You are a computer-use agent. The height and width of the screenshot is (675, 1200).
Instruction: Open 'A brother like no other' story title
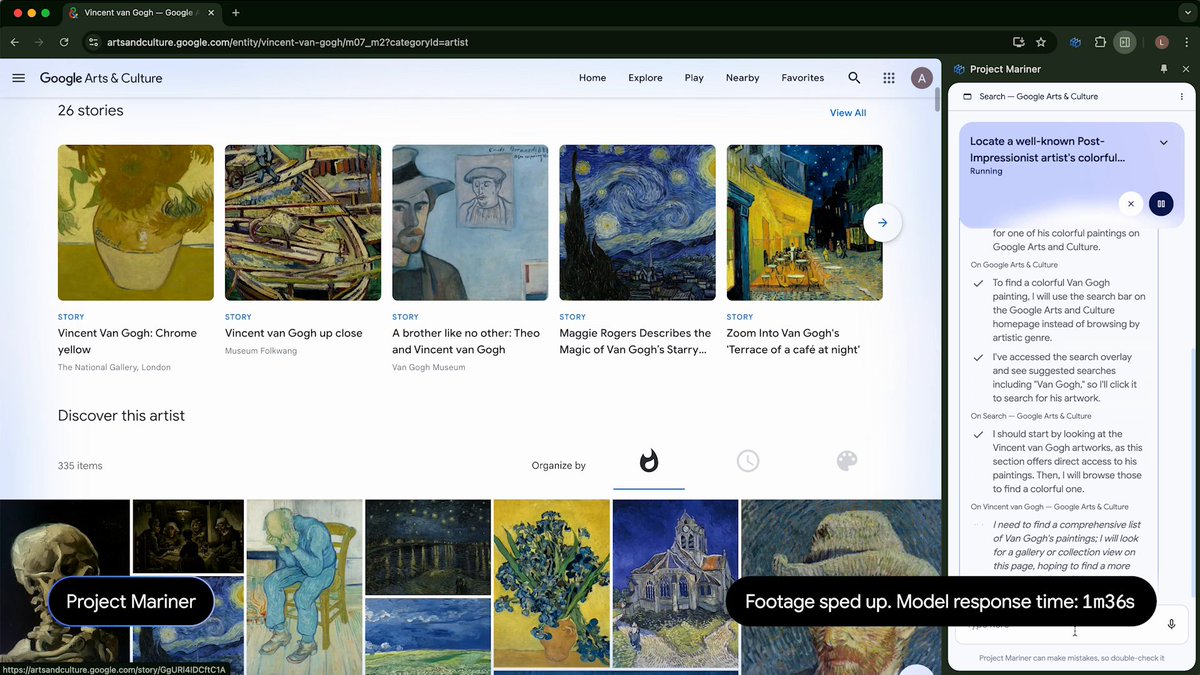coord(466,341)
